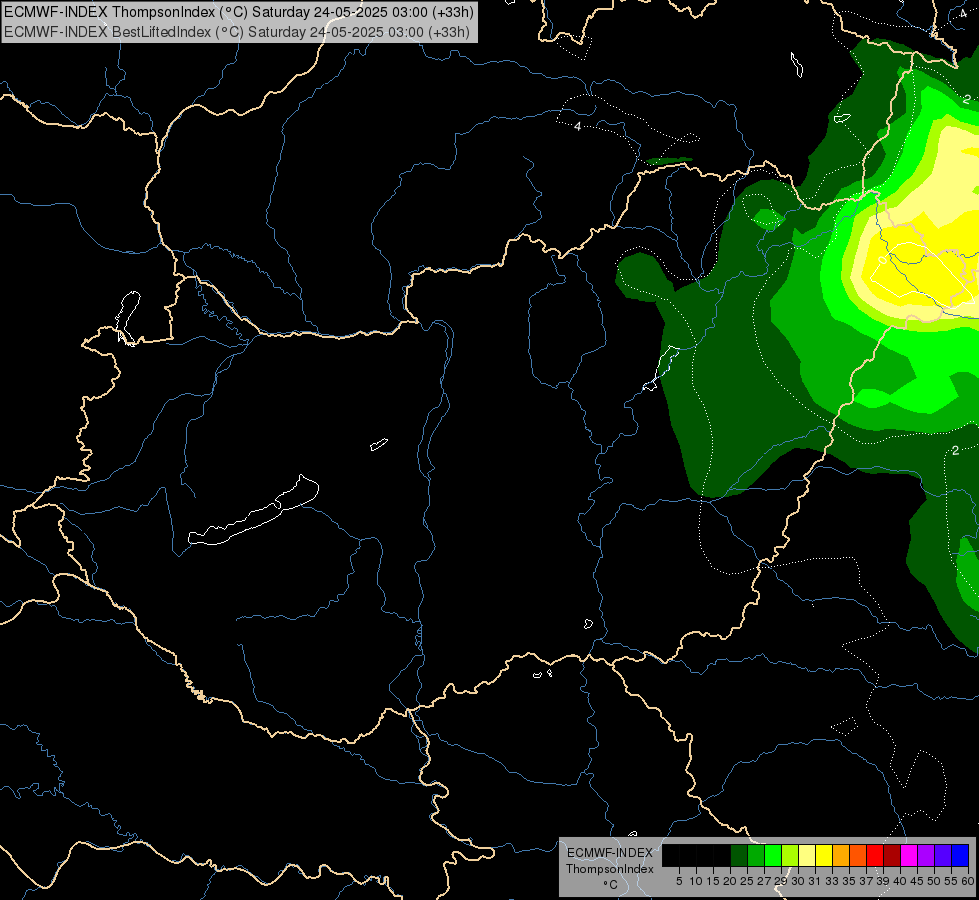
Task: Click the pure yellow 31–33 legend swatch
Action: [824, 855]
